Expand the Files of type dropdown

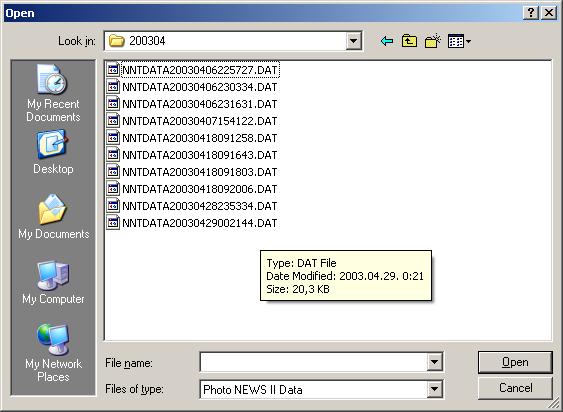434,389
